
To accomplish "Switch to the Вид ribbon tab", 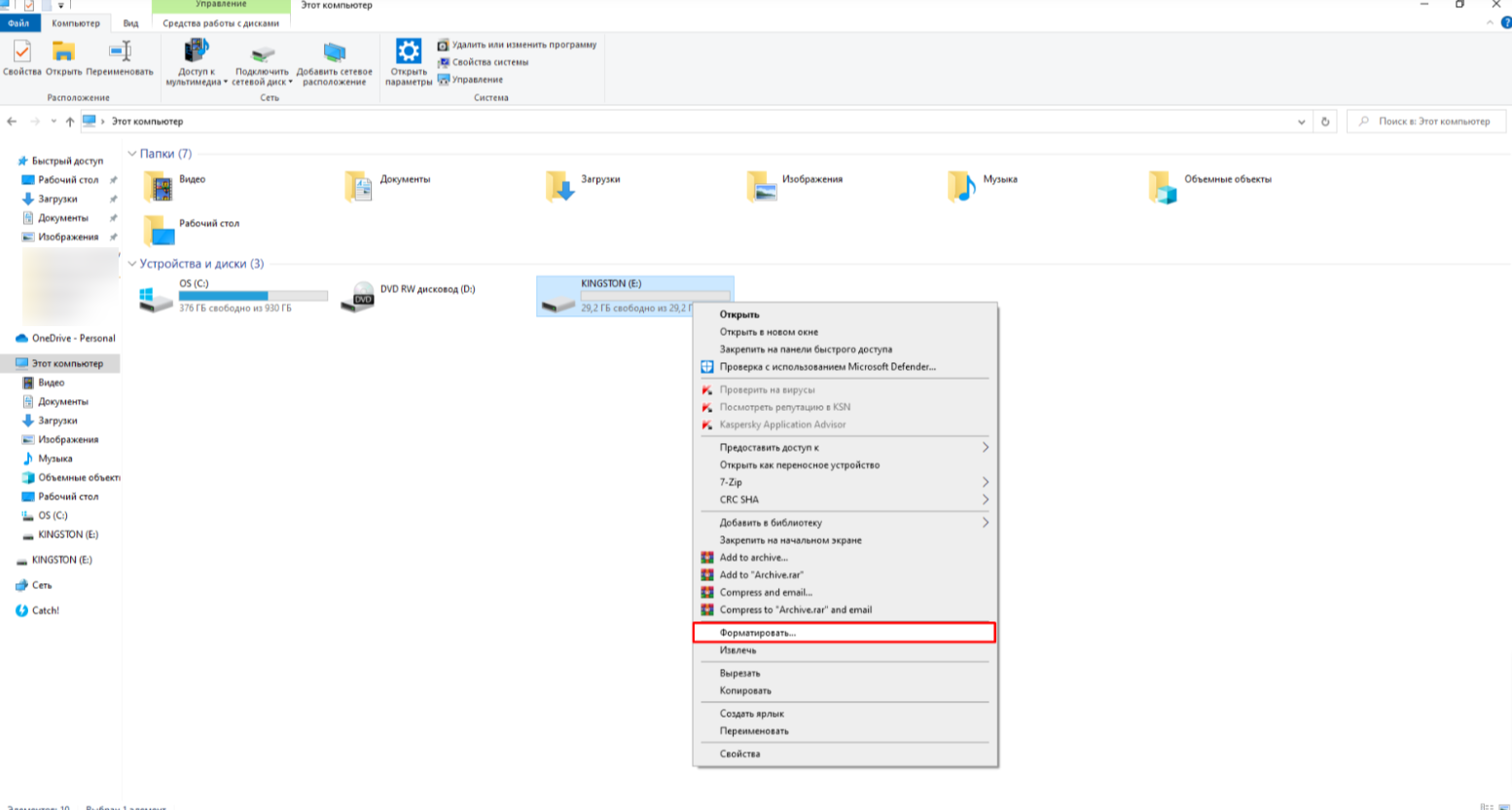I will click(130, 23).
